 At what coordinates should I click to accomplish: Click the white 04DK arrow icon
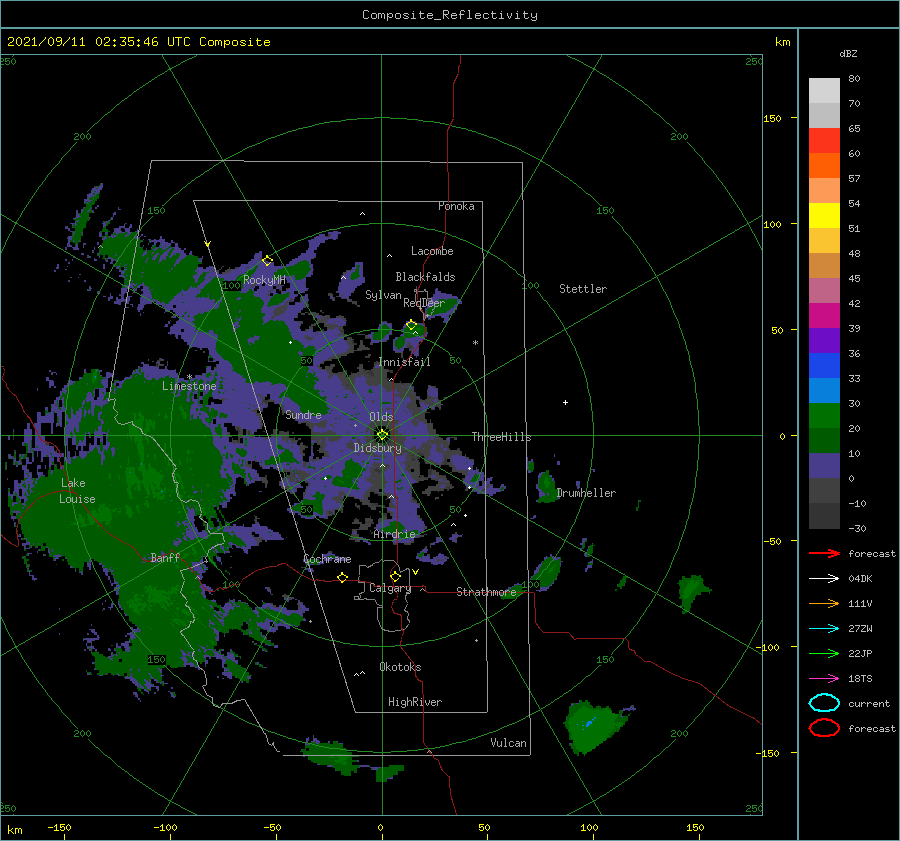tap(824, 579)
